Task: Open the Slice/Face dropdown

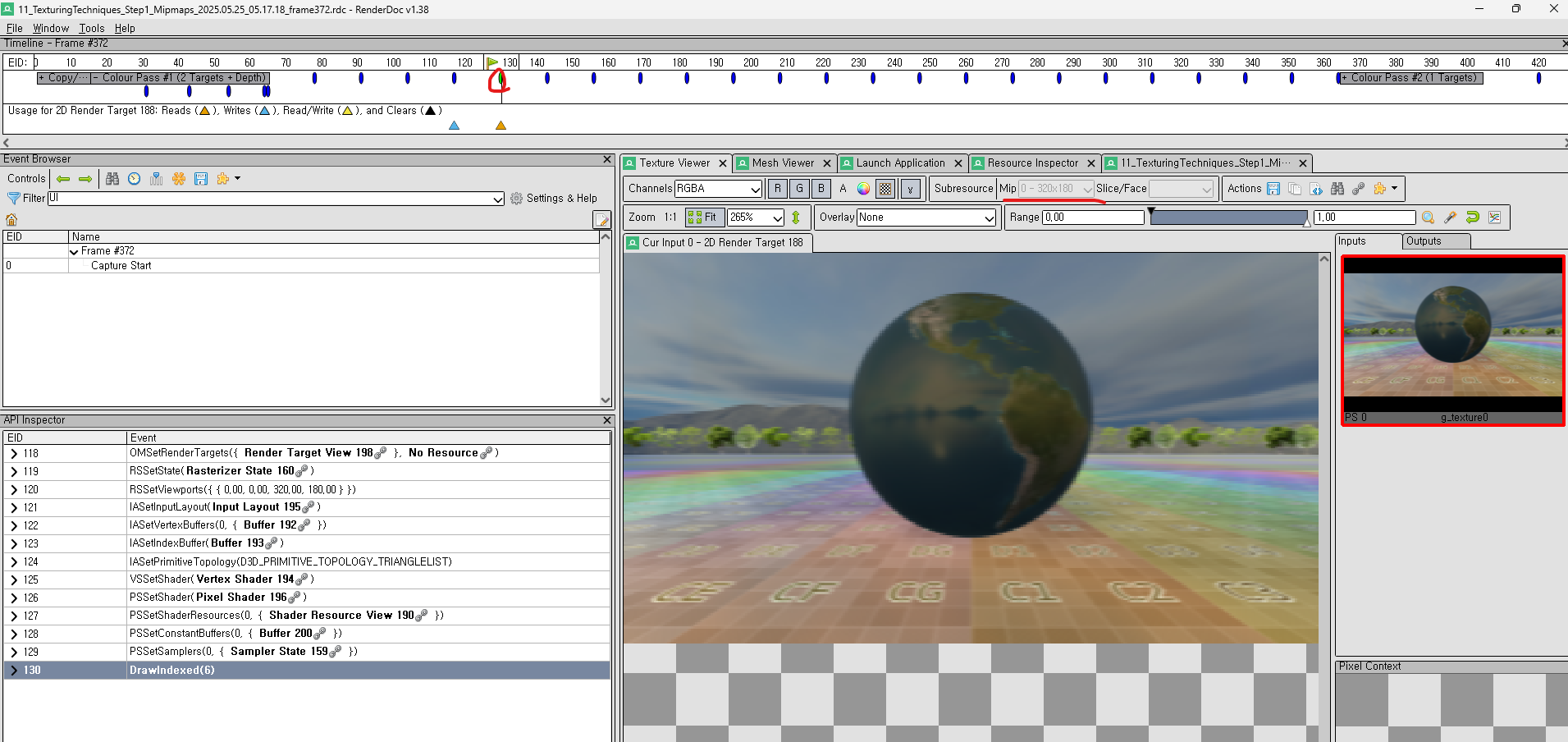Action: (x=1181, y=189)
